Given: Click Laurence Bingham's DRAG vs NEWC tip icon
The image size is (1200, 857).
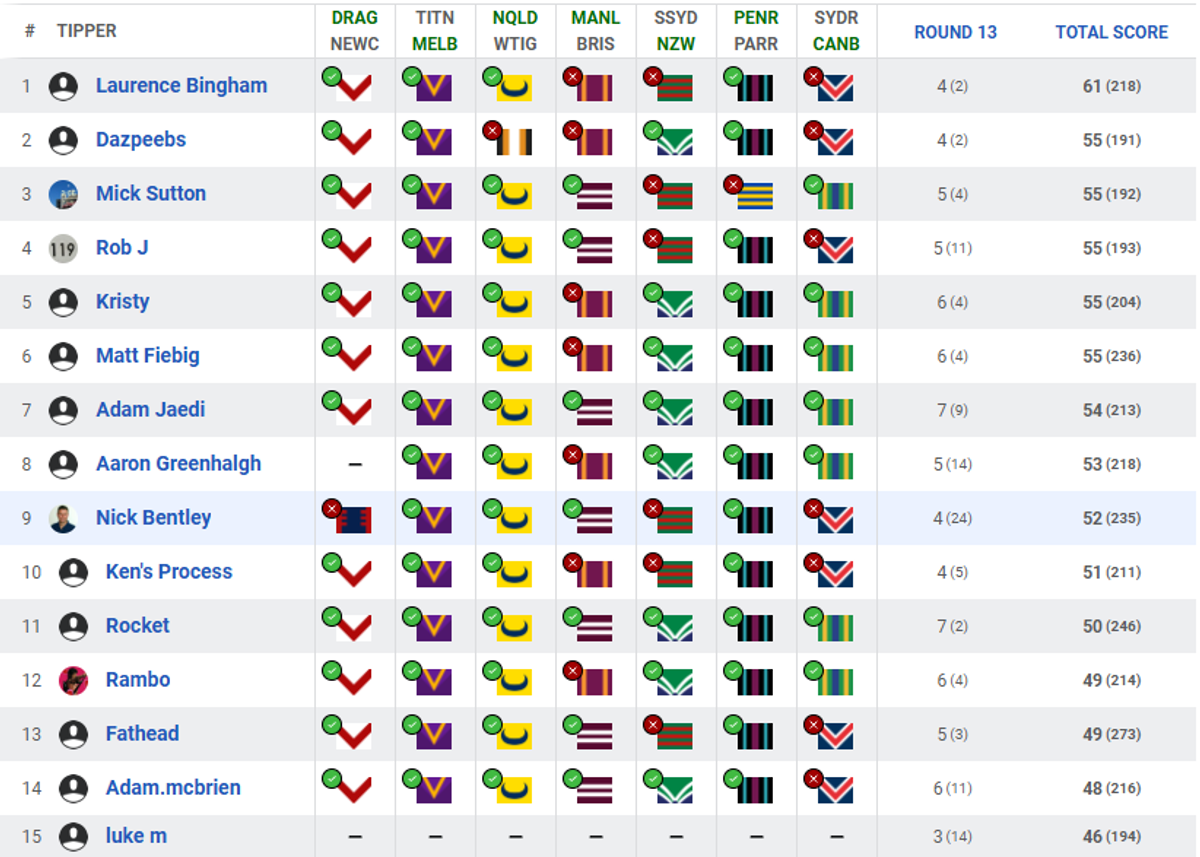Looking at the screenshot, I should [x=347, y=84].
